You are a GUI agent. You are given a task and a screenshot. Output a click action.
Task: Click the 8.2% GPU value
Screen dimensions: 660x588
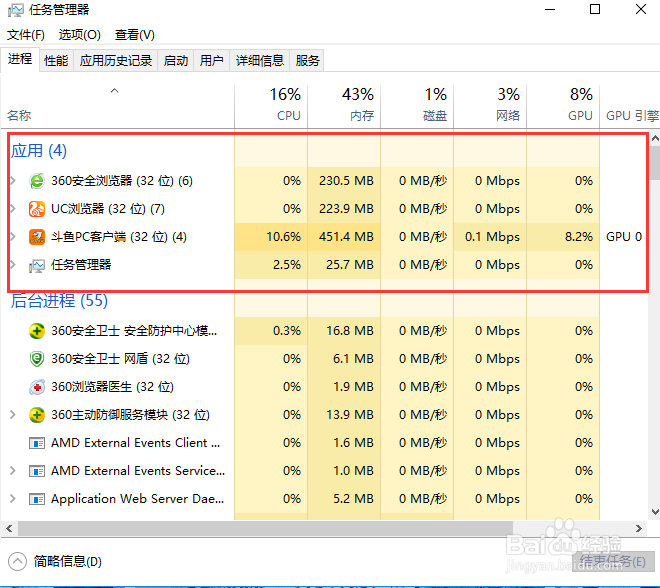click(x=579, y=237)
